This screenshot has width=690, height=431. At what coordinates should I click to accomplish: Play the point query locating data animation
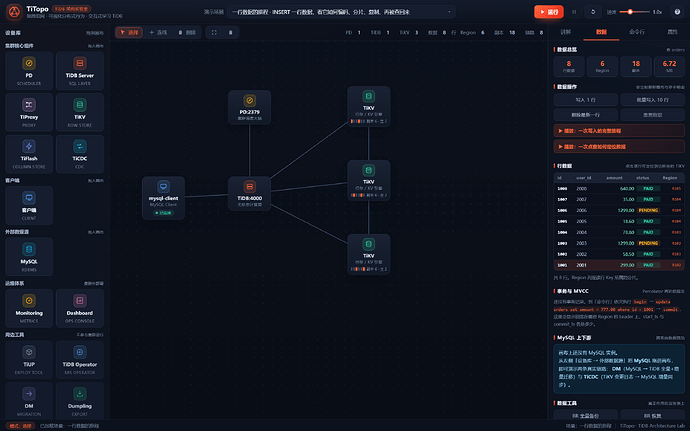619,147
